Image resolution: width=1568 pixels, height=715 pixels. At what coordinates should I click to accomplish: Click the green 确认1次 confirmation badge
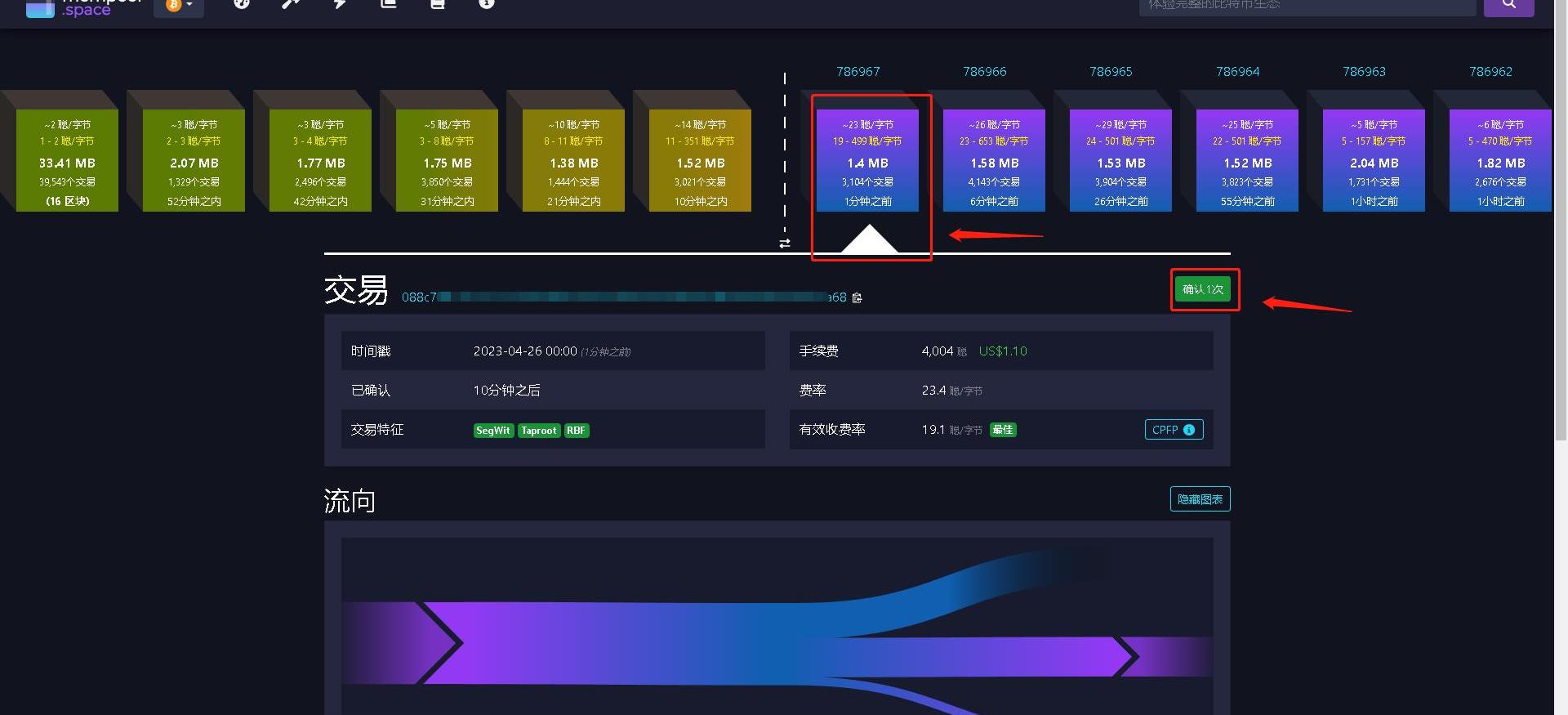1203,289
